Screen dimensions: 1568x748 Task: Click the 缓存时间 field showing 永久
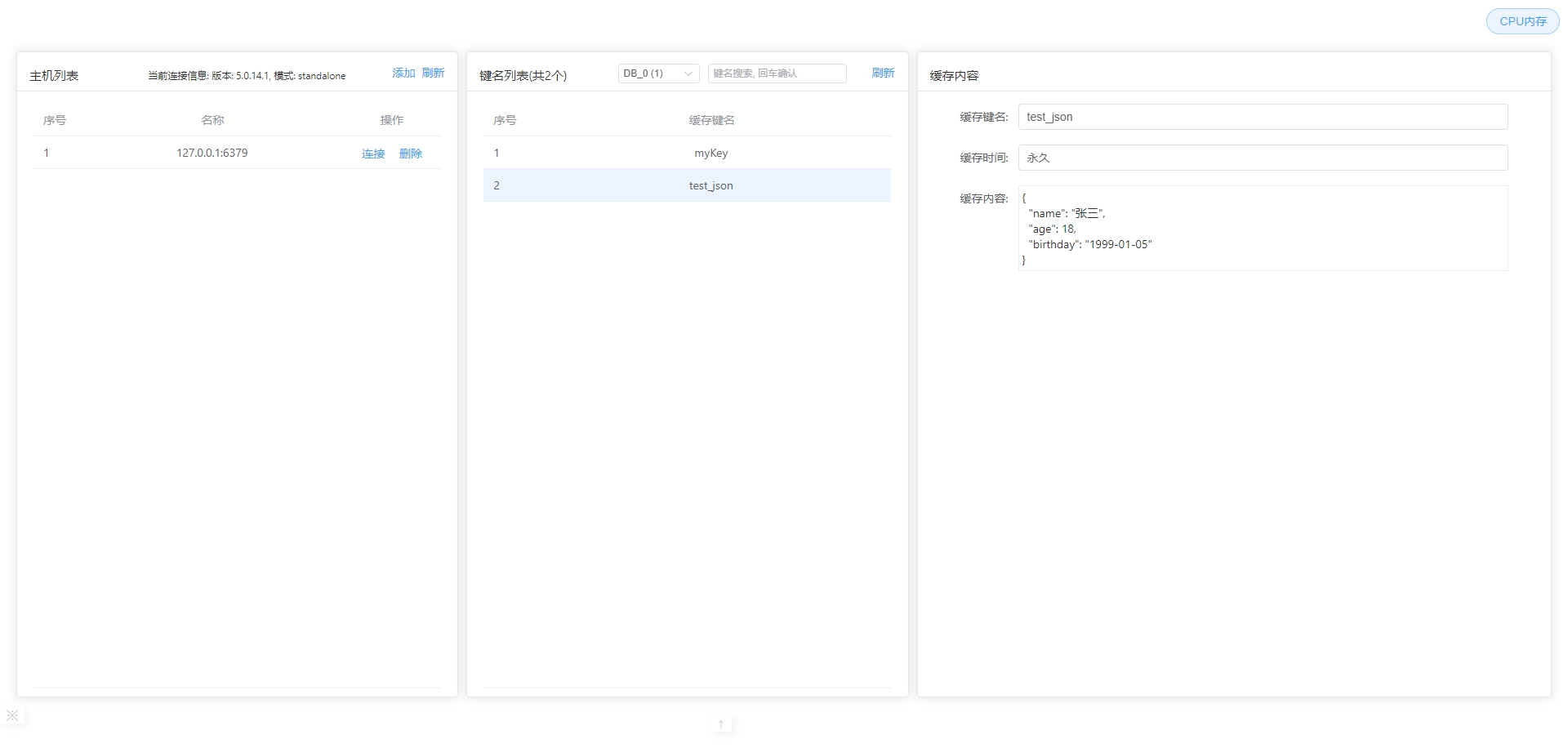1262,158
